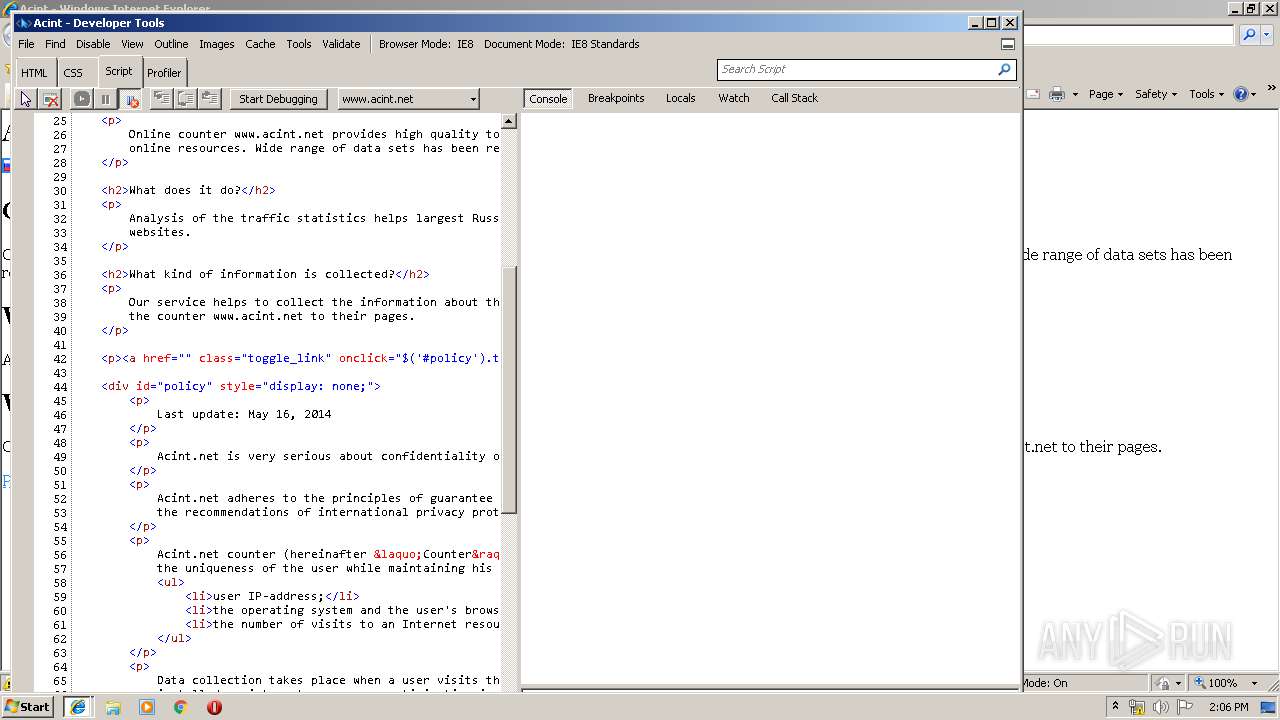Open Chrome from the taskbar
This screenshot has width=1280, height=720.
[181, 707]
